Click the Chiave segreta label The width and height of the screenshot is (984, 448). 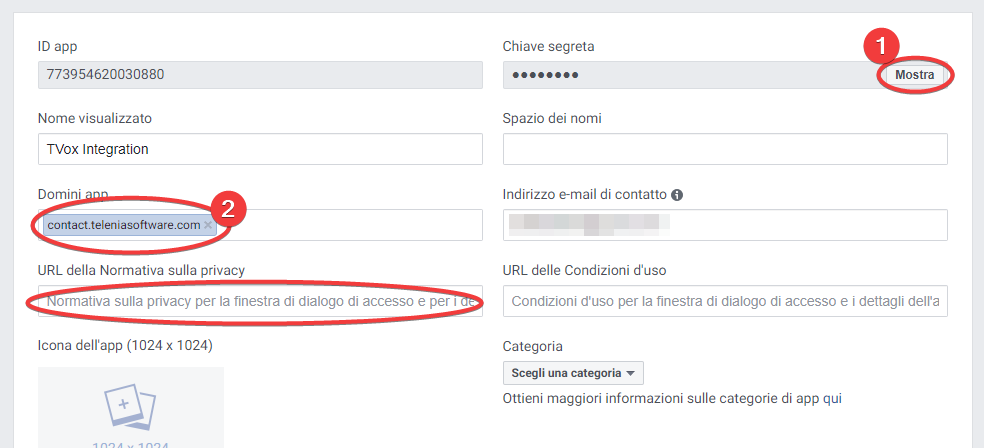coord(548,46)
